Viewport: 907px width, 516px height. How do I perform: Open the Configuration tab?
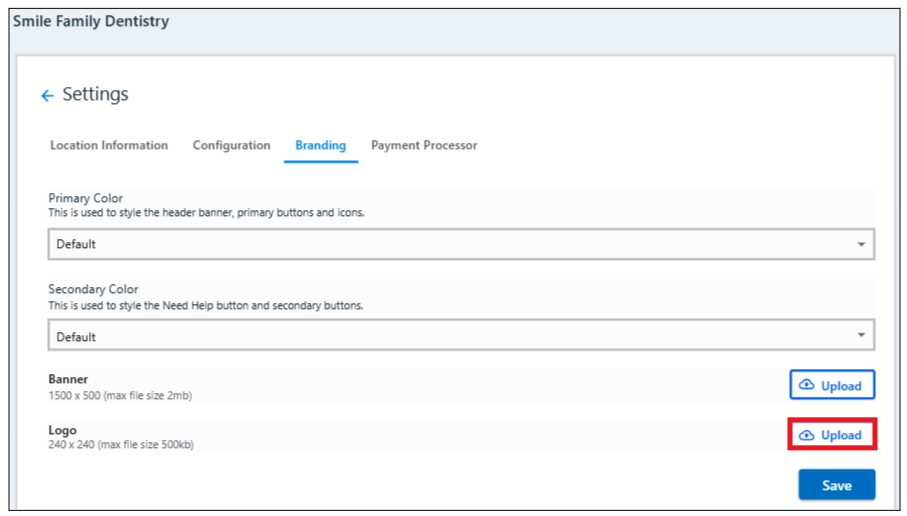tap(231, 145)
